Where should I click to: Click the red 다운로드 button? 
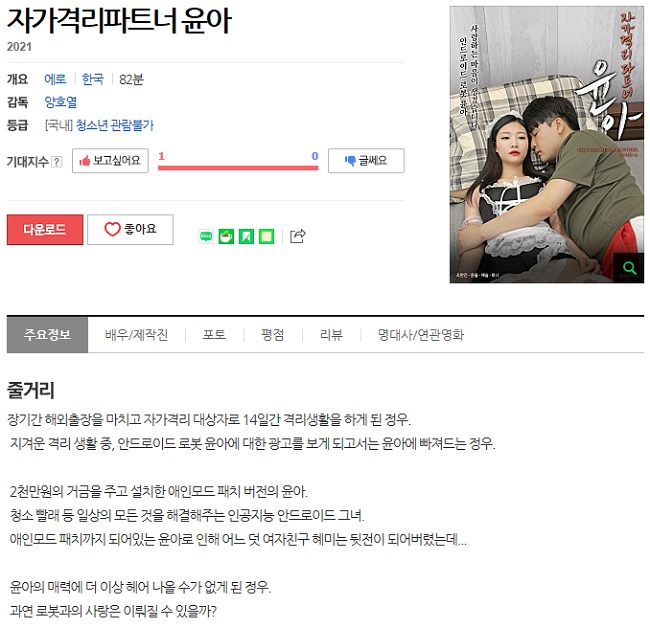click(45, 229)
